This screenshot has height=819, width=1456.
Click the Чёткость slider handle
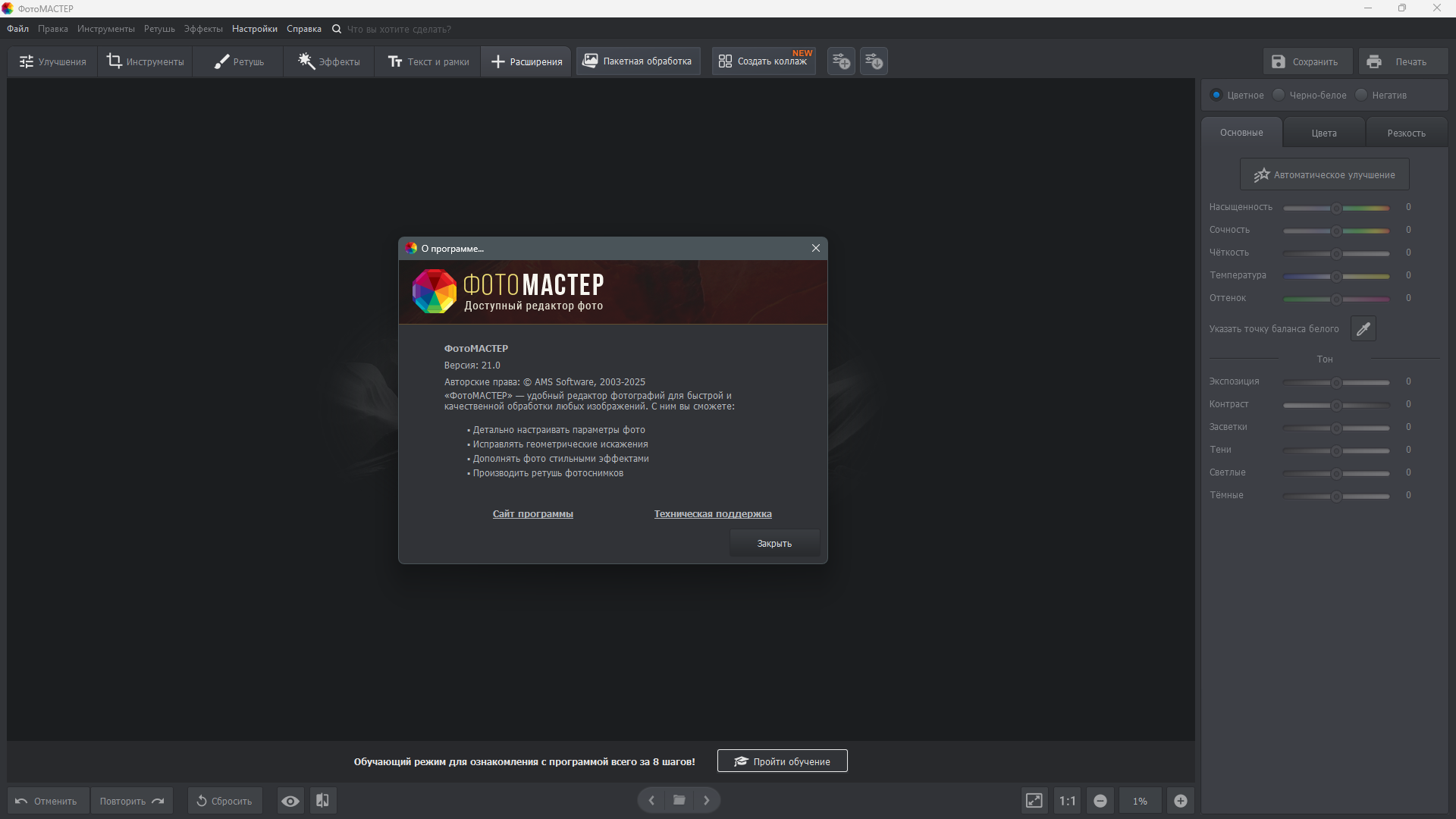tap(1336, 253)
